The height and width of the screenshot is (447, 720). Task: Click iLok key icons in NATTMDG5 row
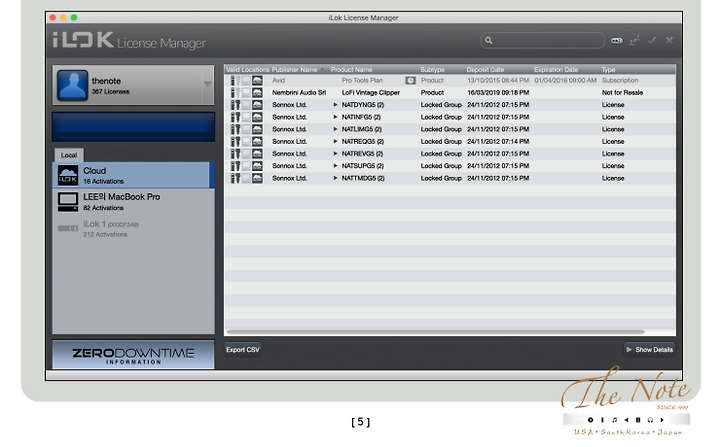tap(235, 178)
